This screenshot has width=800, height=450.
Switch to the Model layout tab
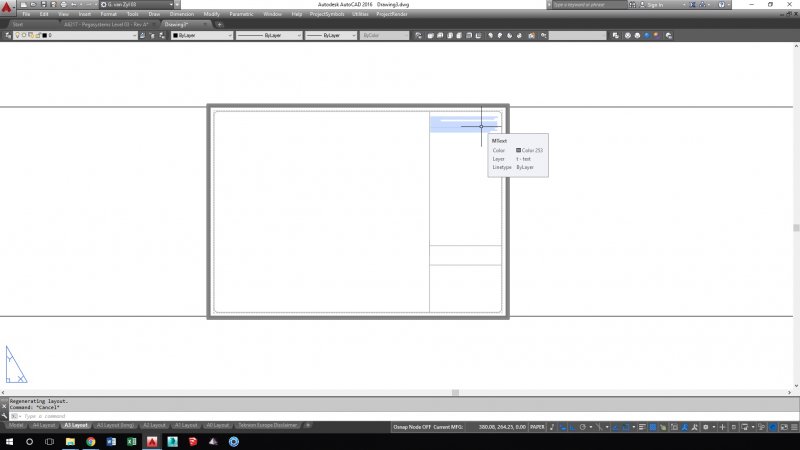coord(16,425)
